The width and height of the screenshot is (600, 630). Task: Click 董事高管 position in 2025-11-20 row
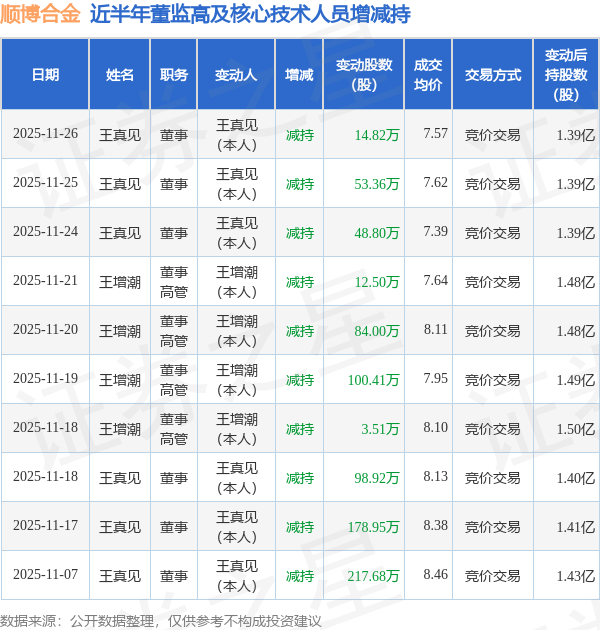[174, 331]
